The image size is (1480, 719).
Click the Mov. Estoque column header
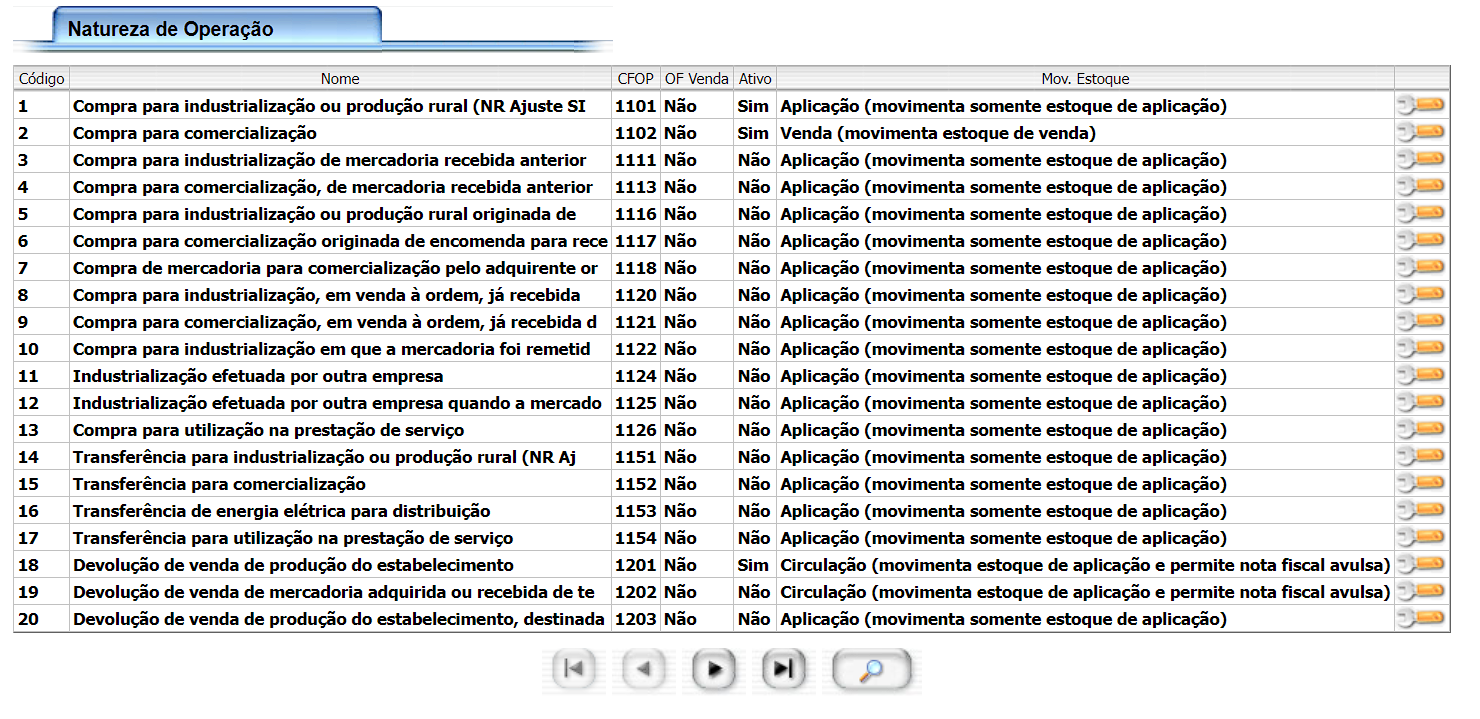(x=1084, y=79)
